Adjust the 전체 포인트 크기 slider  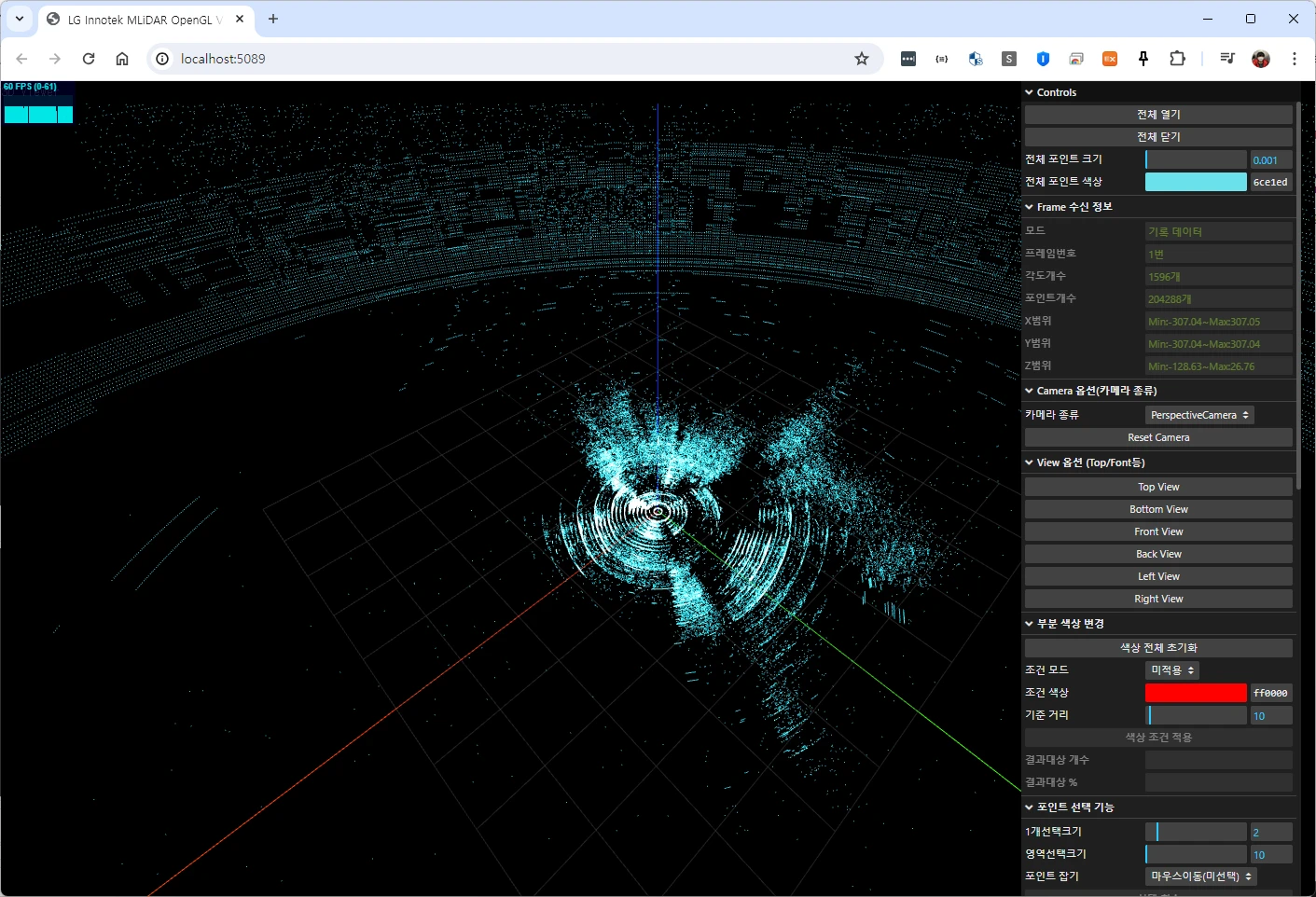click(1196, 159)
